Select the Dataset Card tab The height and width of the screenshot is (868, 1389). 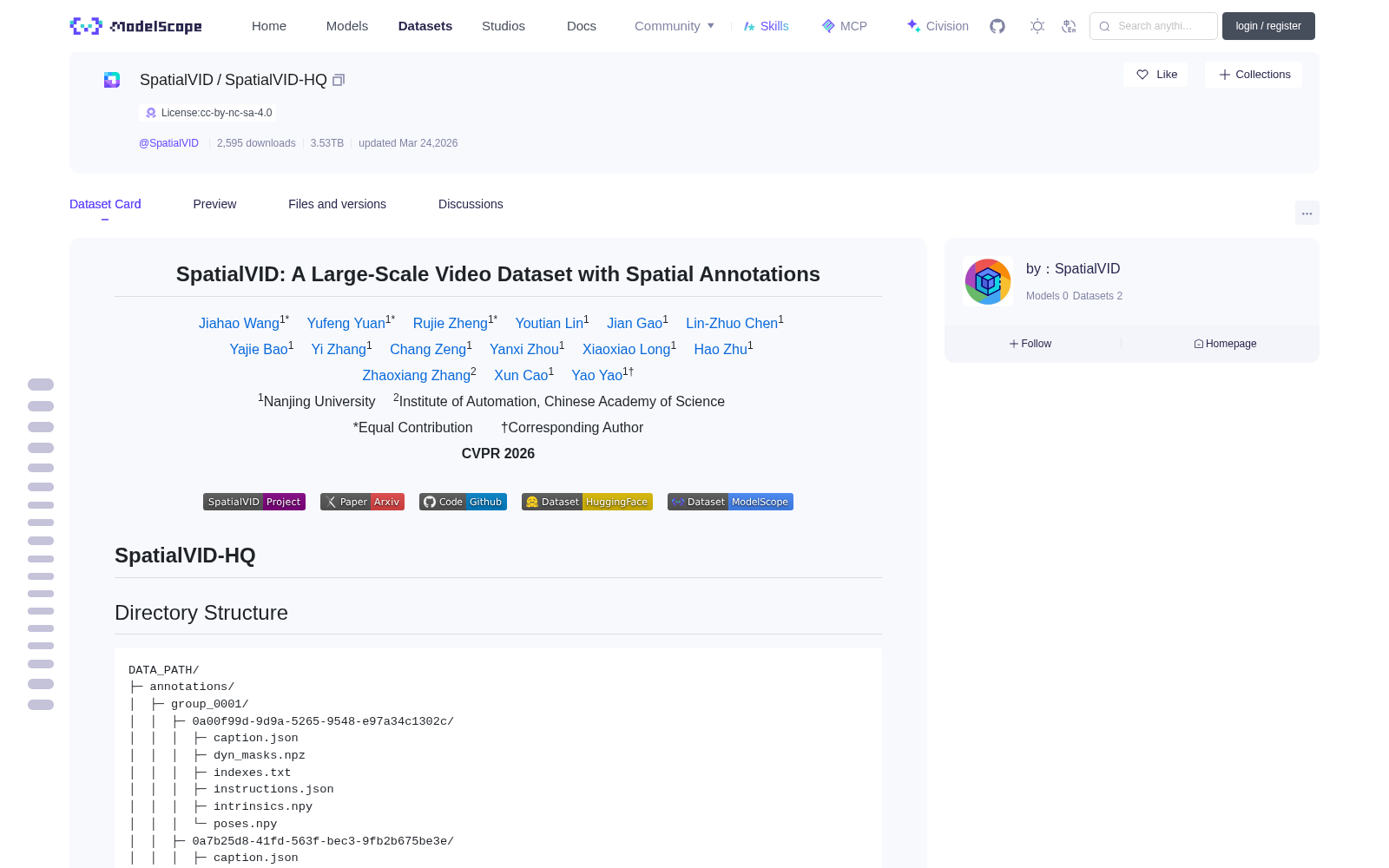tap(105, 204)
